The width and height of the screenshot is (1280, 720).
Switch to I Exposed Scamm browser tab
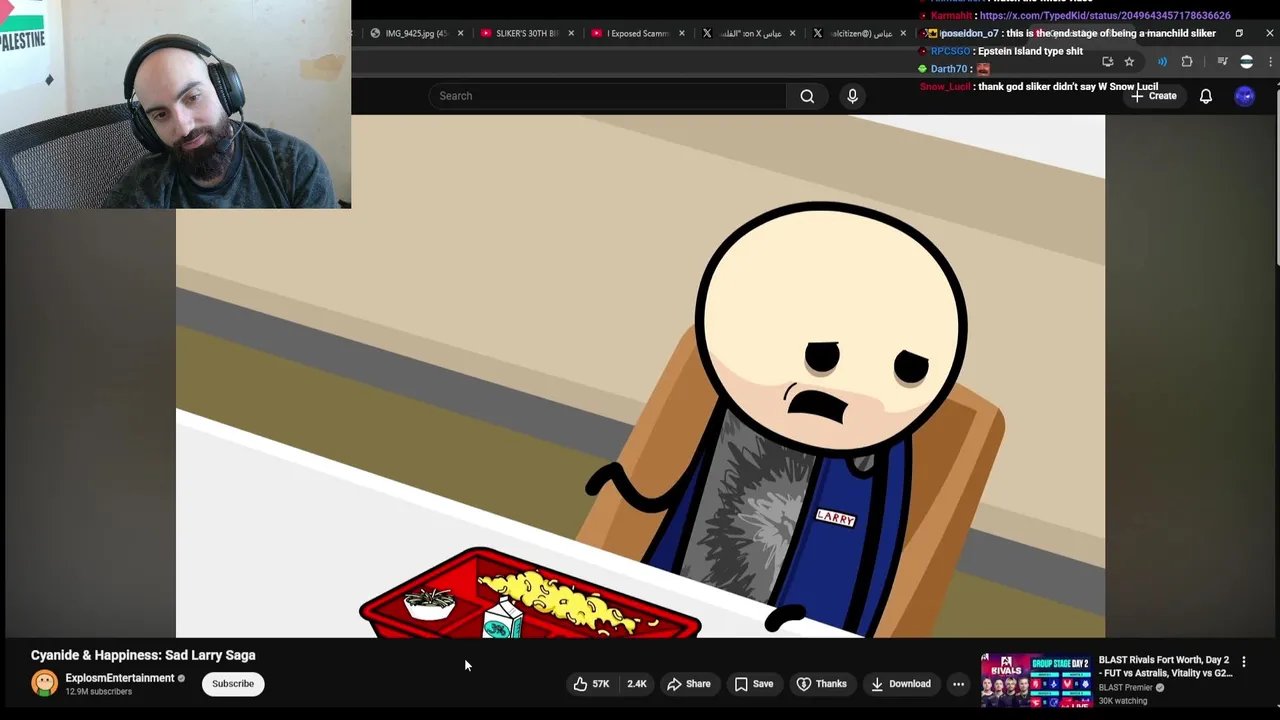(x=631, y=33)
